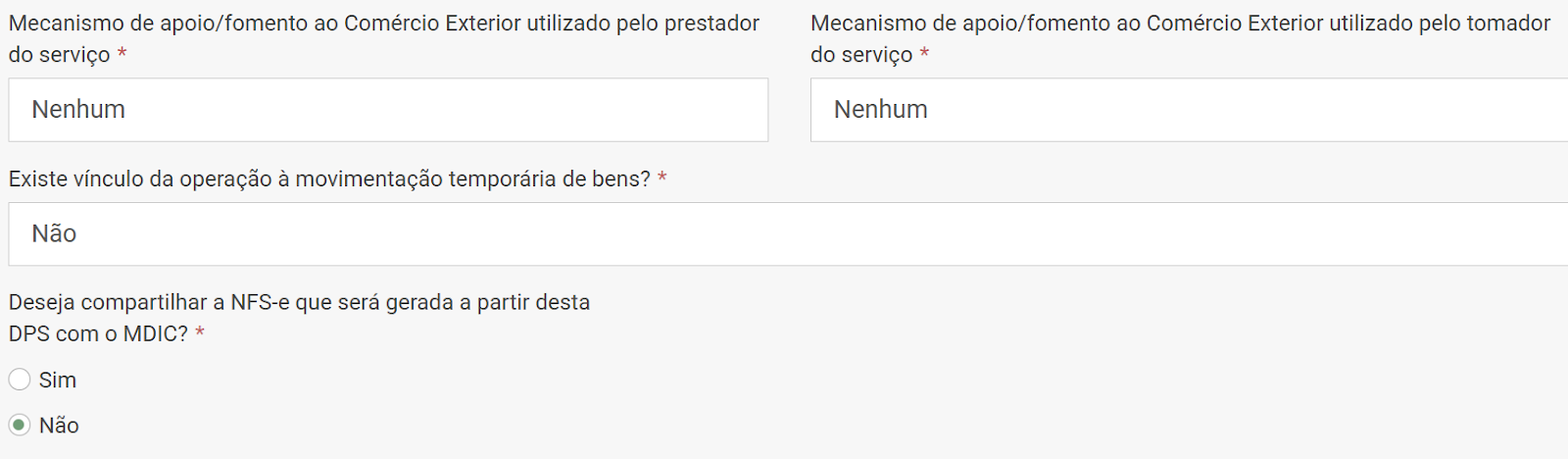
Task: Select the Não radio button
Action: click(x=20, y=426)
